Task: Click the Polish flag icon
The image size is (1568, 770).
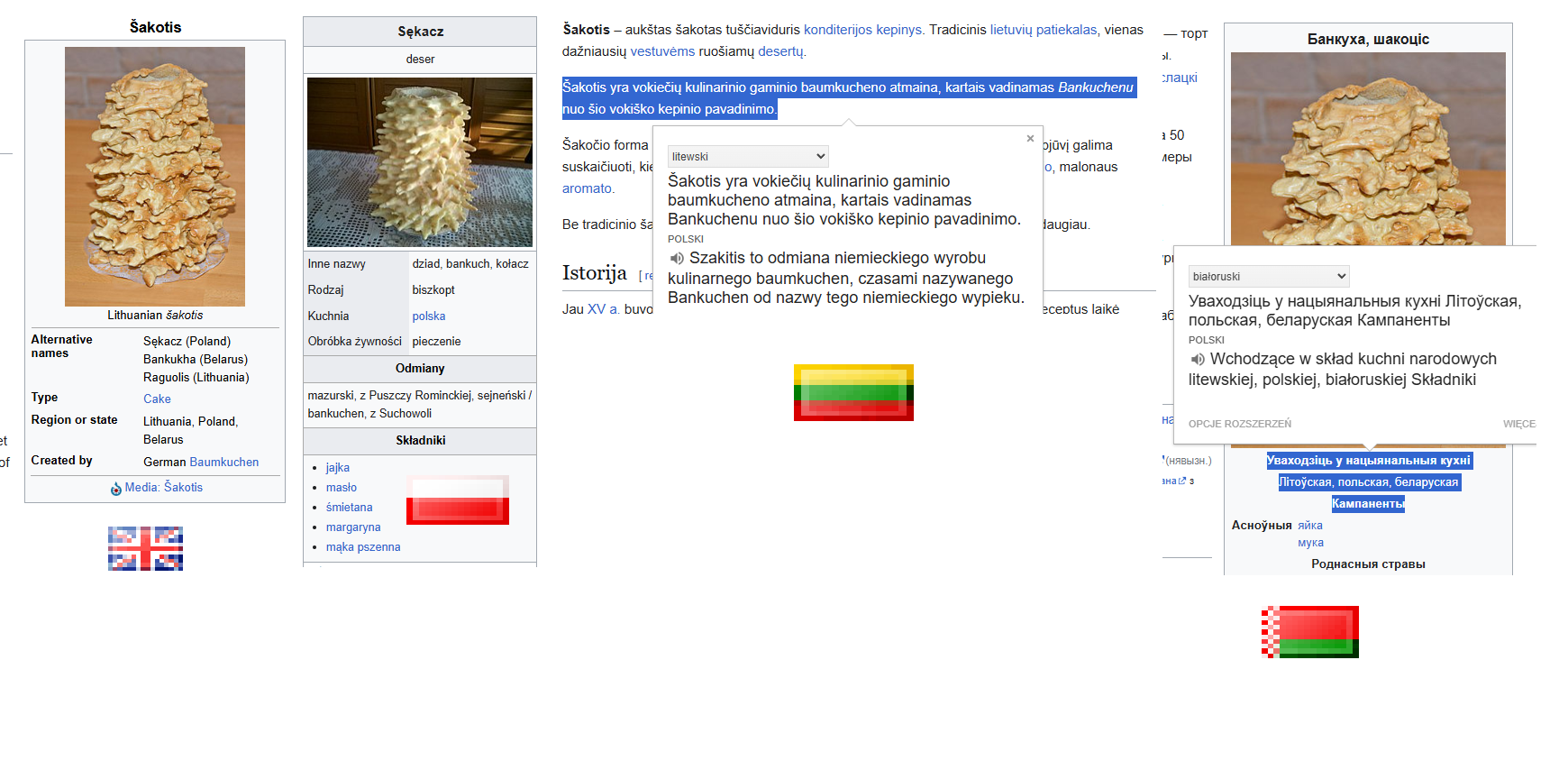Action: point(458,500)
